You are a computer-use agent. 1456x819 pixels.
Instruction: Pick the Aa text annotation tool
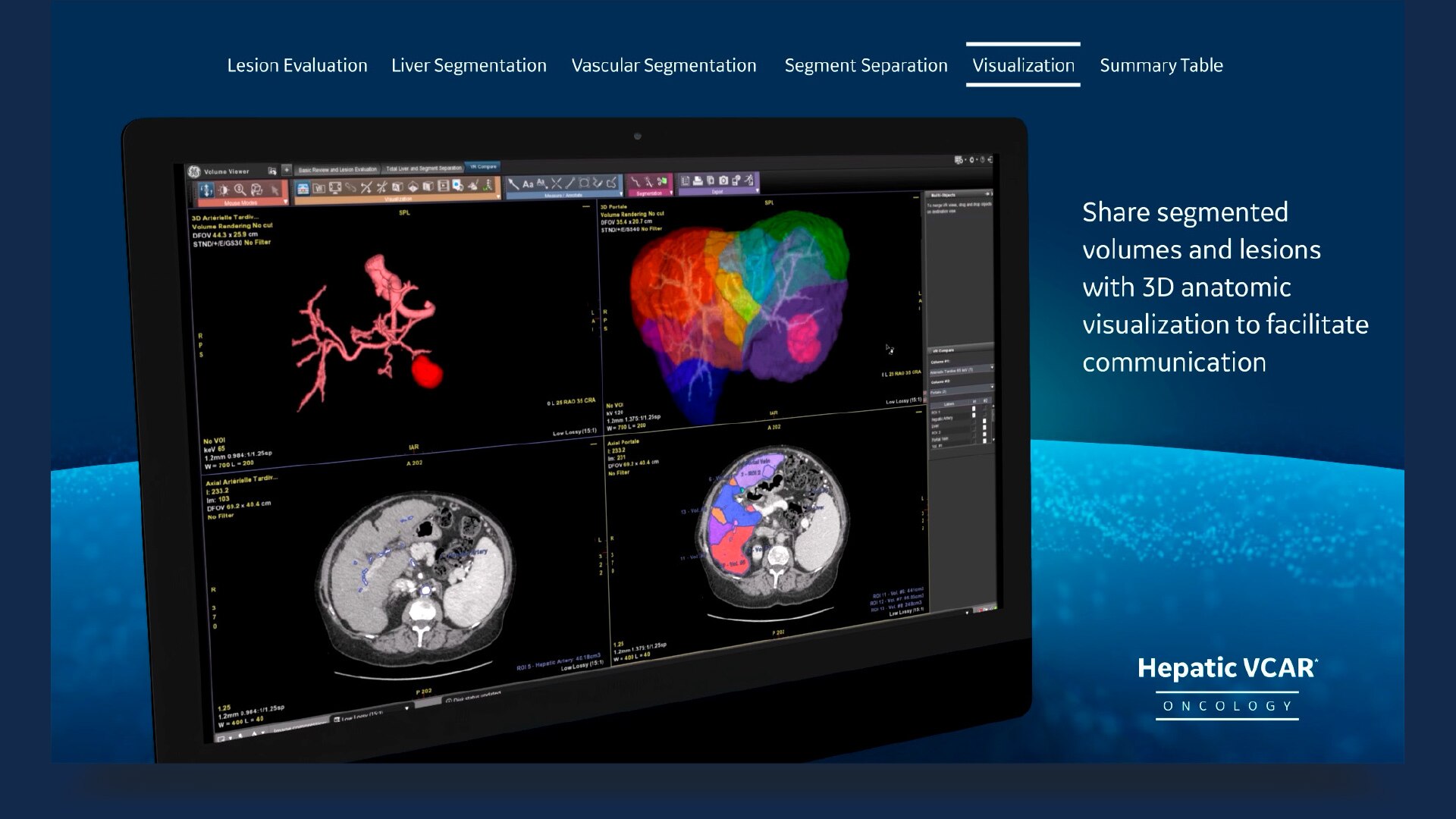click(x=528, y=184)
